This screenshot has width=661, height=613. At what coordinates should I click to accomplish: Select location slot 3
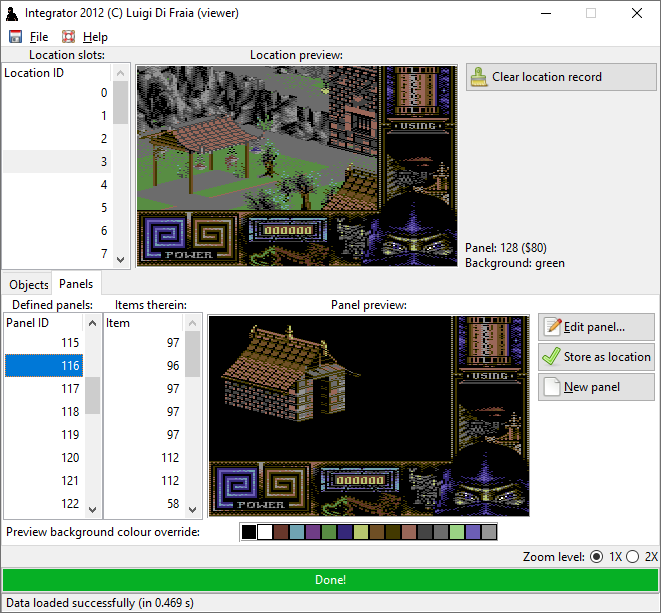(x=57, y=161)
